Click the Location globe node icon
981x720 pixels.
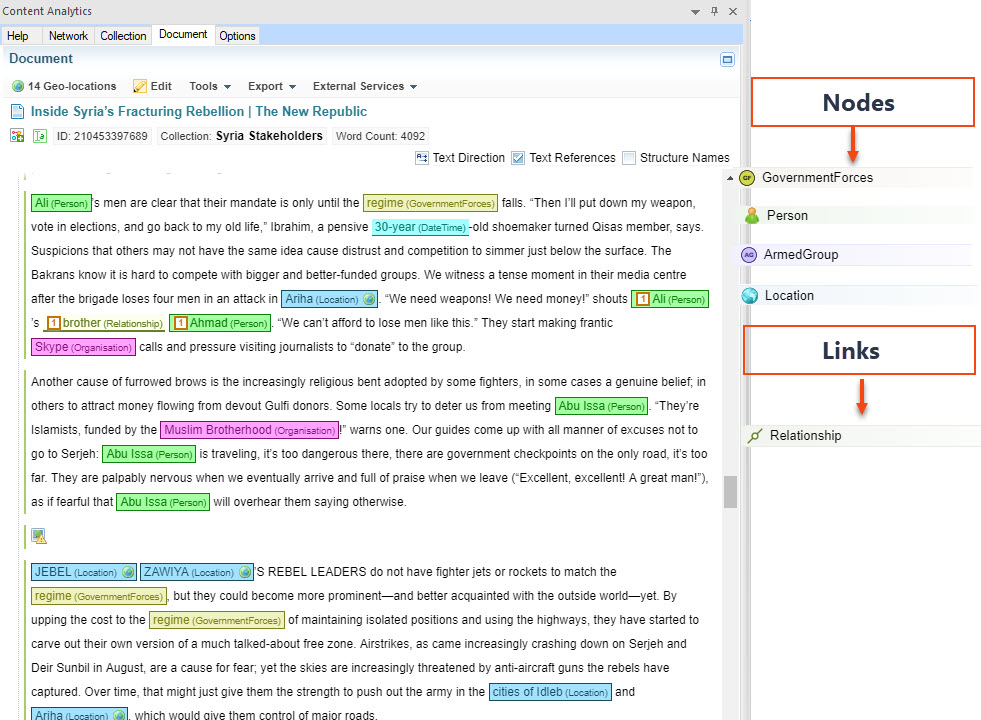(750, 296)
